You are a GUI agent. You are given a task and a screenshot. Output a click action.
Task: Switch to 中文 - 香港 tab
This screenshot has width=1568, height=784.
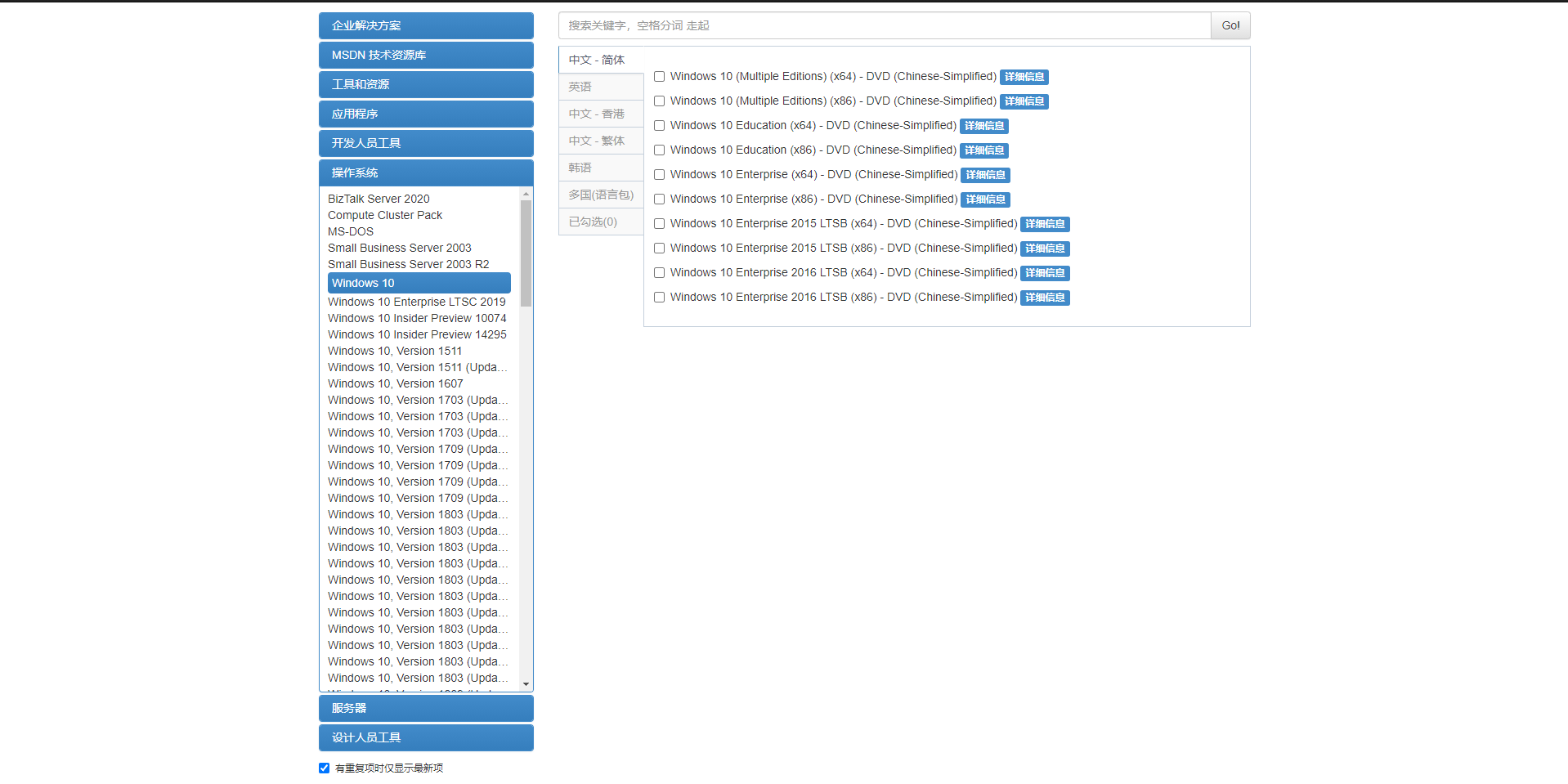602,114
